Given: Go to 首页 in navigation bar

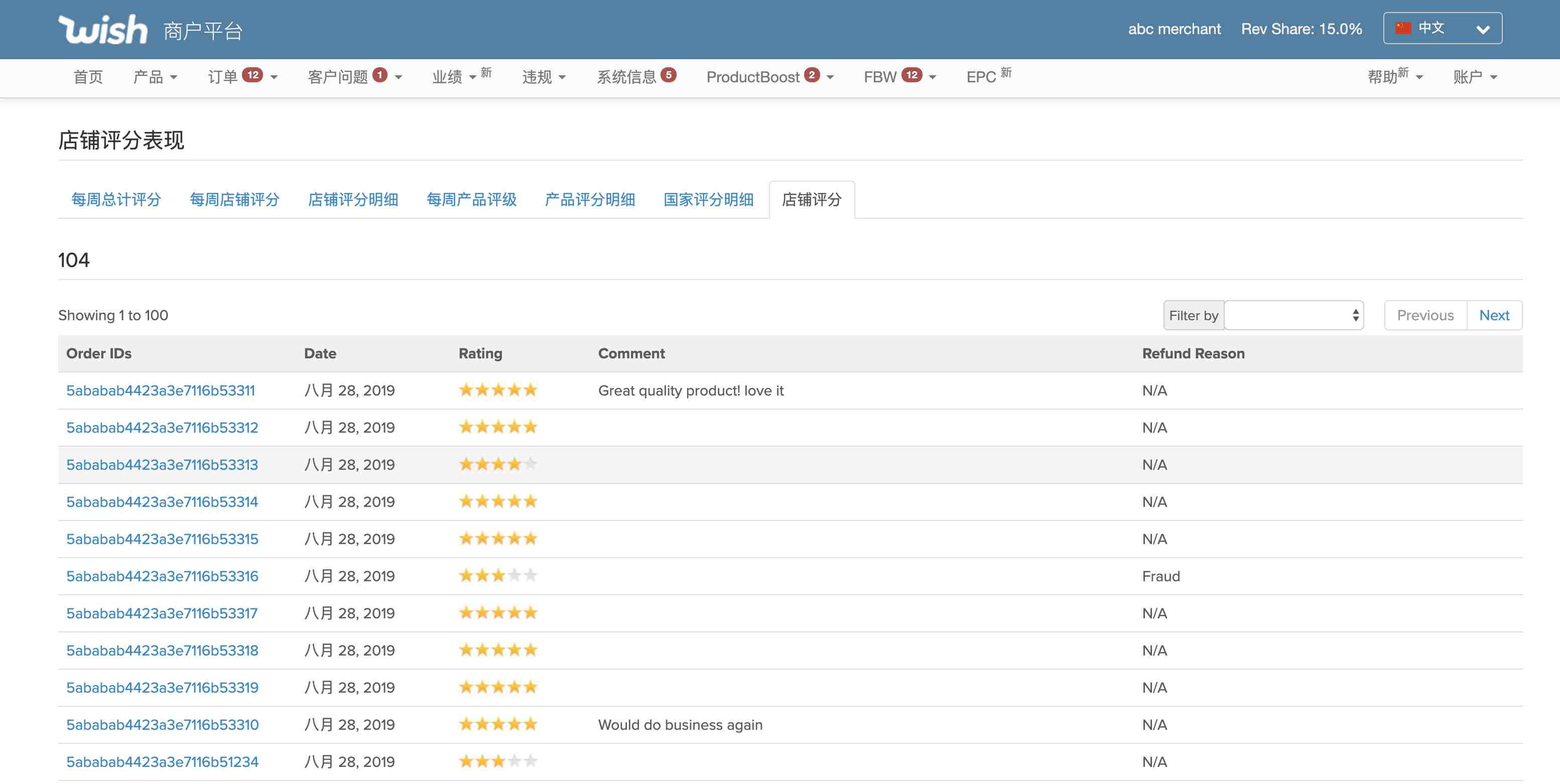Looking at the screenshot, I should 88,77.
